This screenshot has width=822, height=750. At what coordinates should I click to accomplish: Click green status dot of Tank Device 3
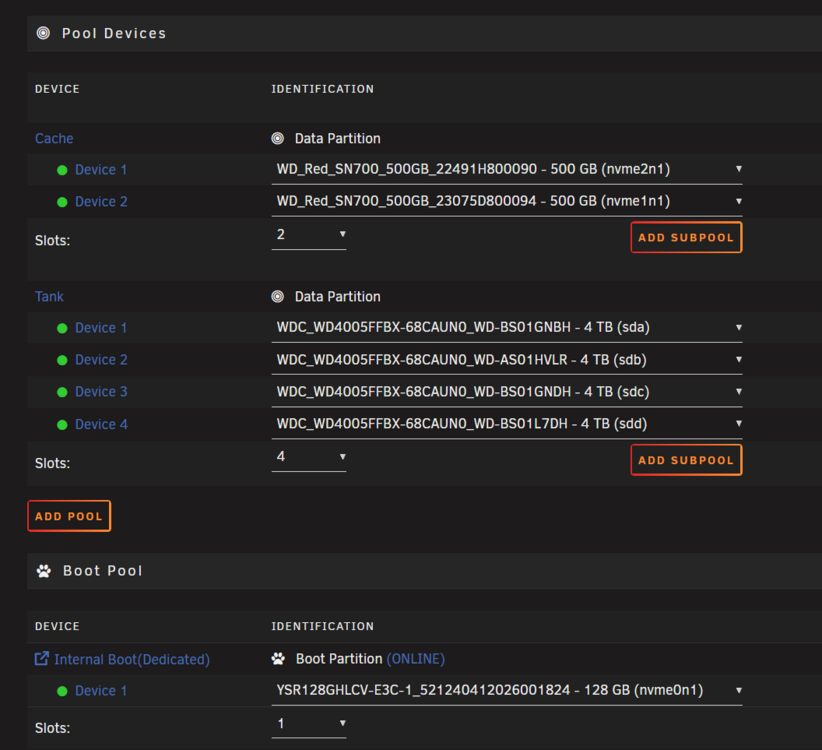tap(62, 392)
